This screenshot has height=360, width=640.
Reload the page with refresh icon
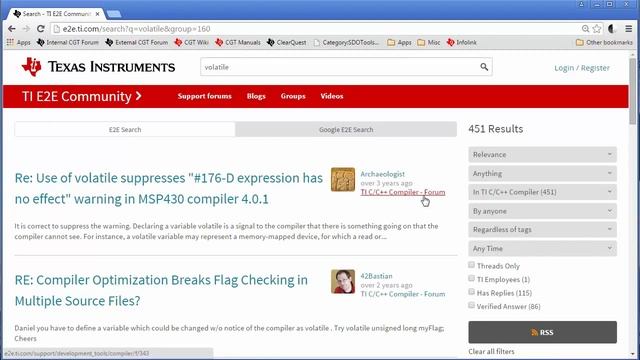pyautogui.click(x=40, y=29)
